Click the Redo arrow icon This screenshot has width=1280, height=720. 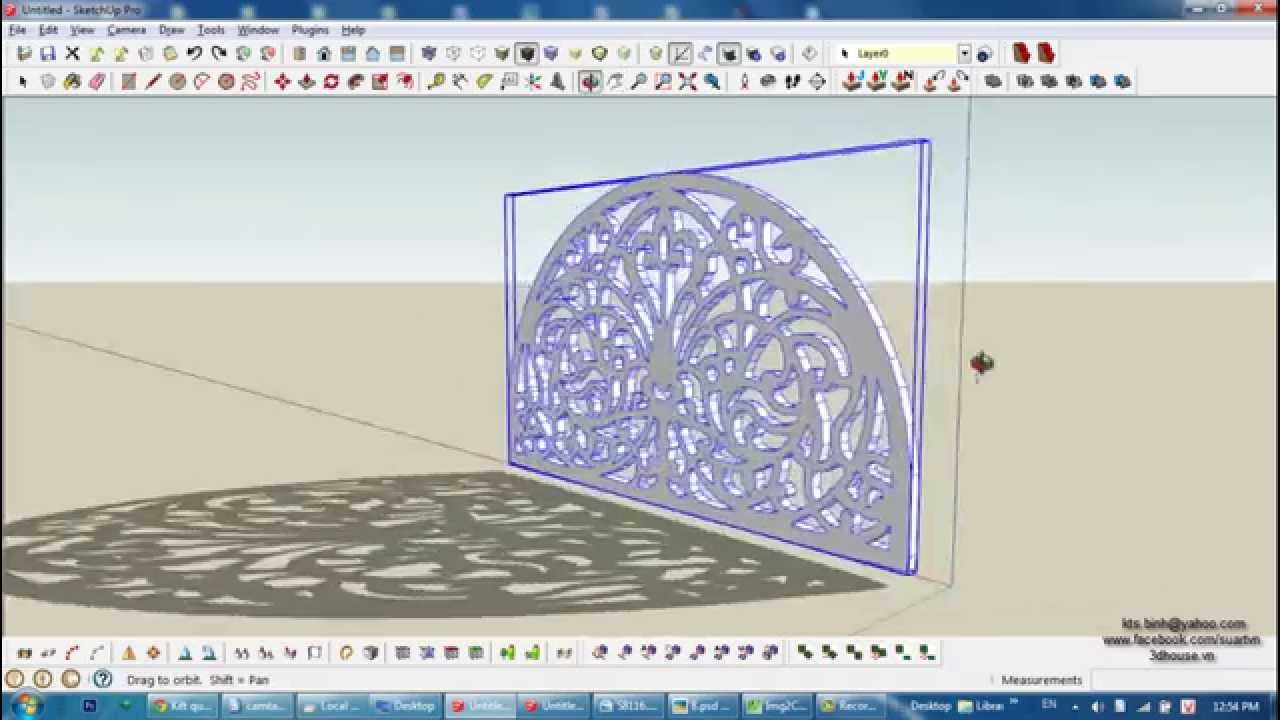[219, 54]
